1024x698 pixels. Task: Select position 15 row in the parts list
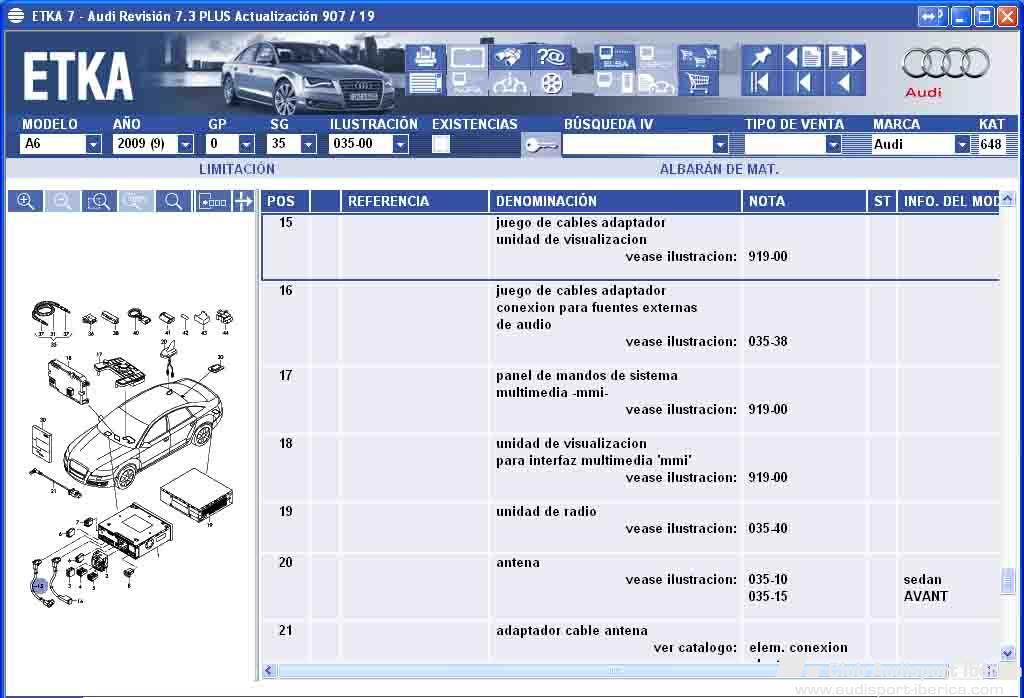point(630,247)
